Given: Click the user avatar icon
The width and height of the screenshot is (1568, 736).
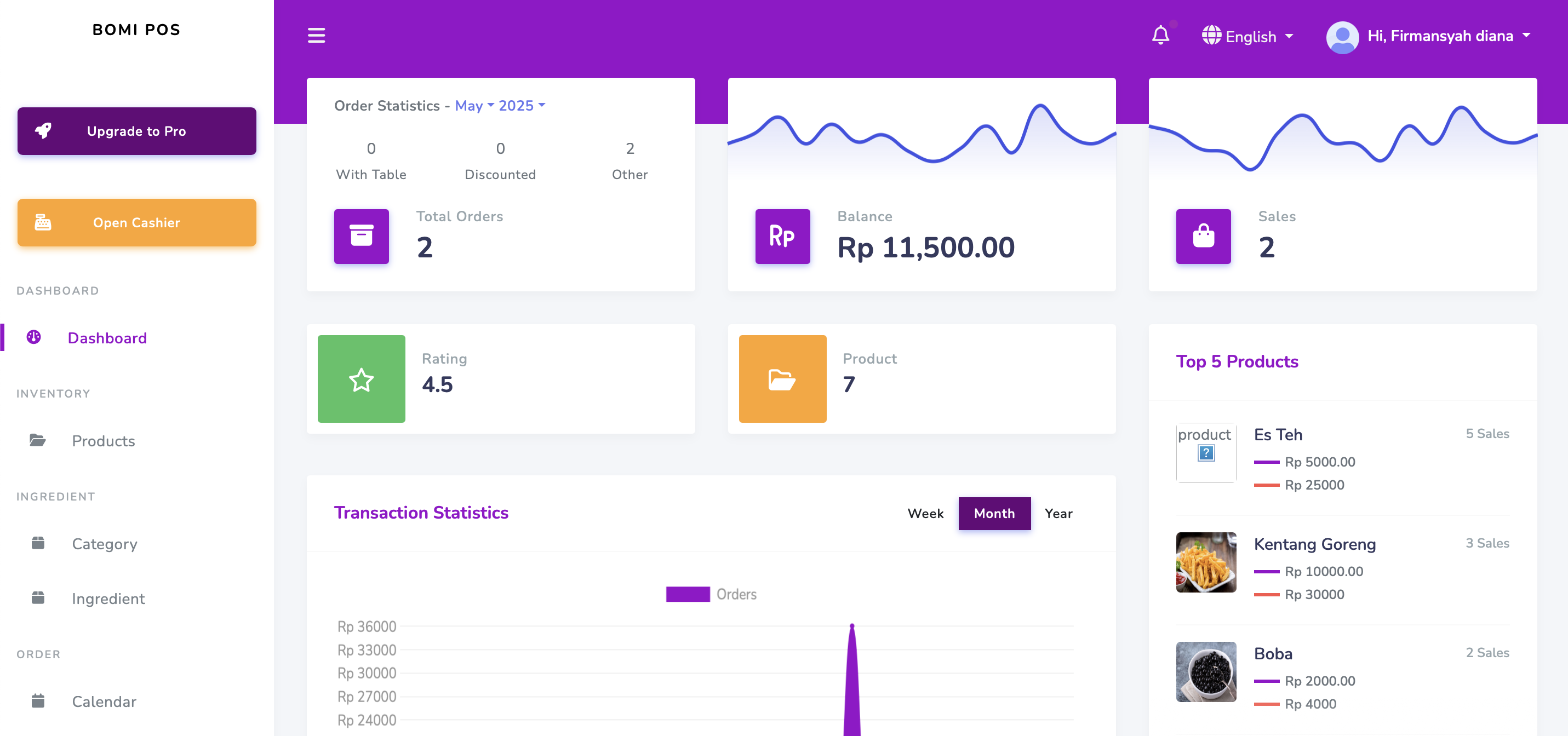Looking at the screenshot, I should [x=1342, y=37].
